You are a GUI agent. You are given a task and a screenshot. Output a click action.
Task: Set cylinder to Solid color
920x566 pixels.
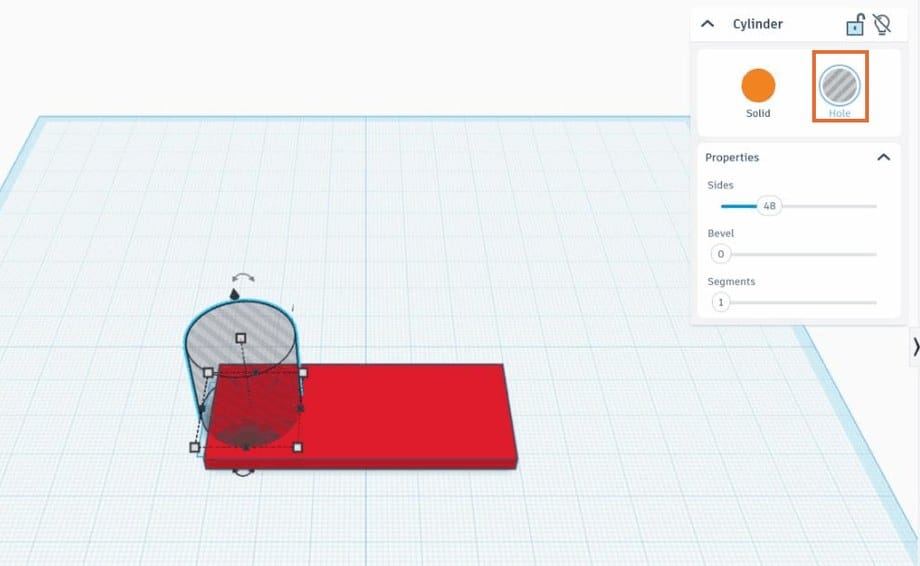coord(758,86)
